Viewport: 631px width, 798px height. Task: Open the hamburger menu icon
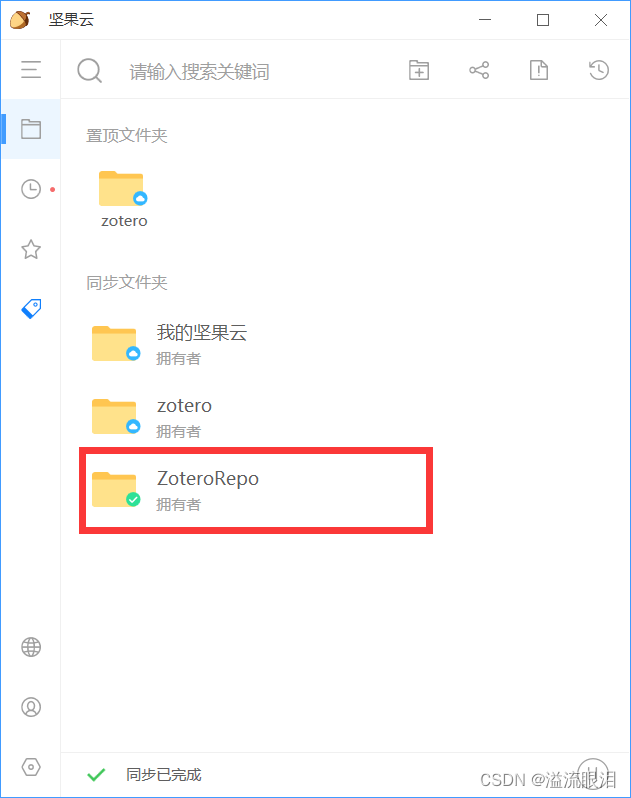[x=31, y=69]
